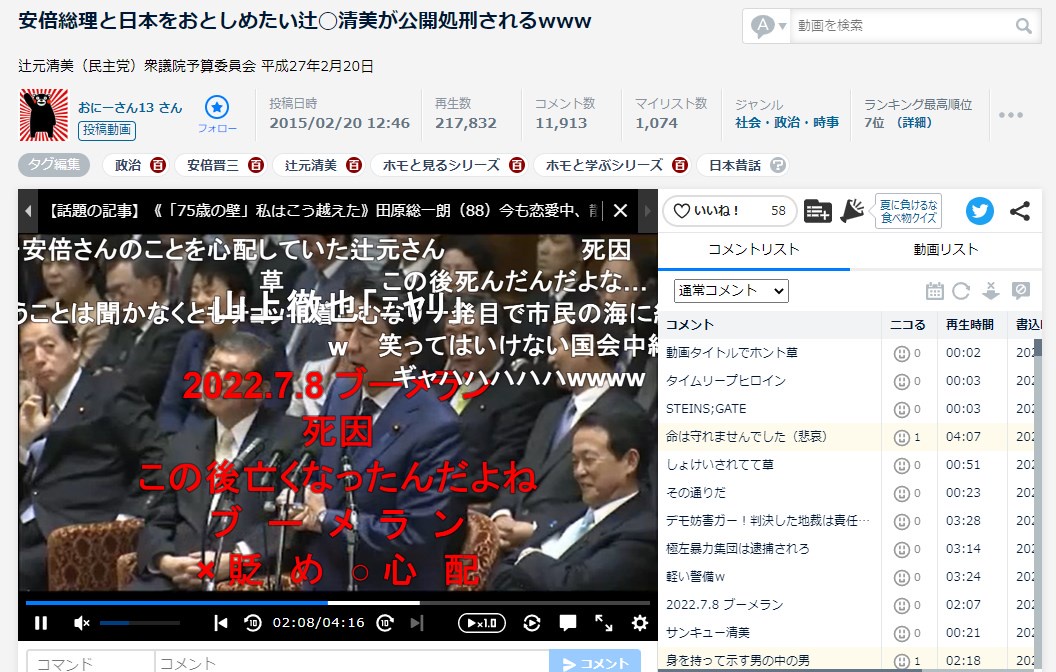Share the video on Twitter

tap(980, 211)
